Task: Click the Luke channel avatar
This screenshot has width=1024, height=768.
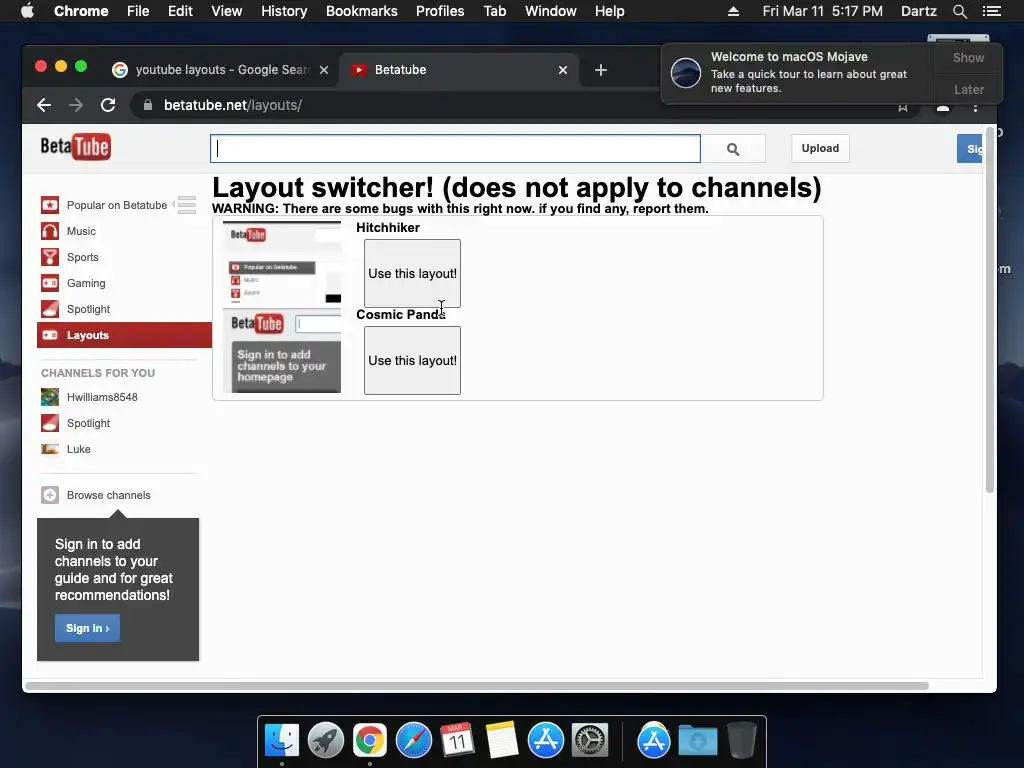Action: (50, 449)
